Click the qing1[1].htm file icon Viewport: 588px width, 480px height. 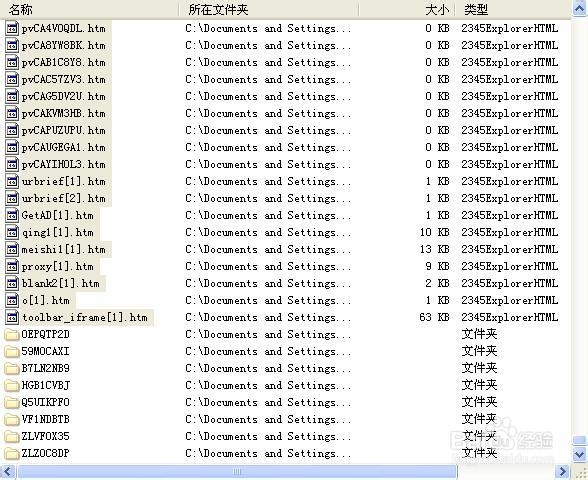12,232
